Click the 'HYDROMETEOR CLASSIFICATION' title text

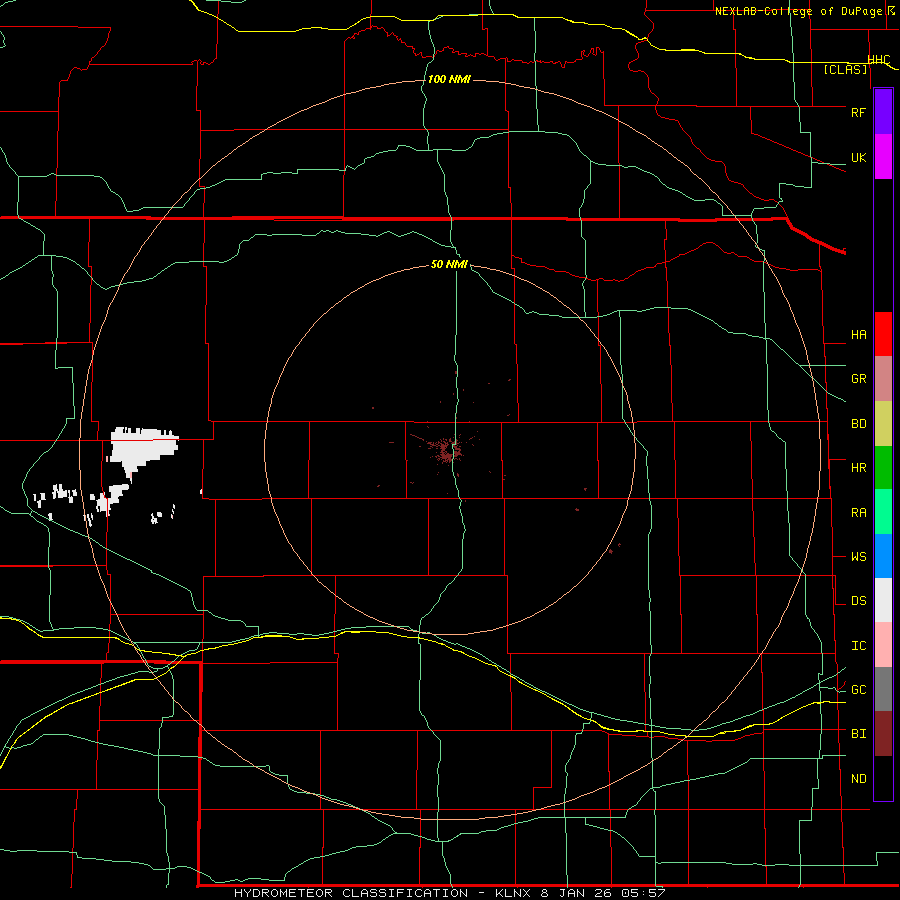[x=351, y=893]
